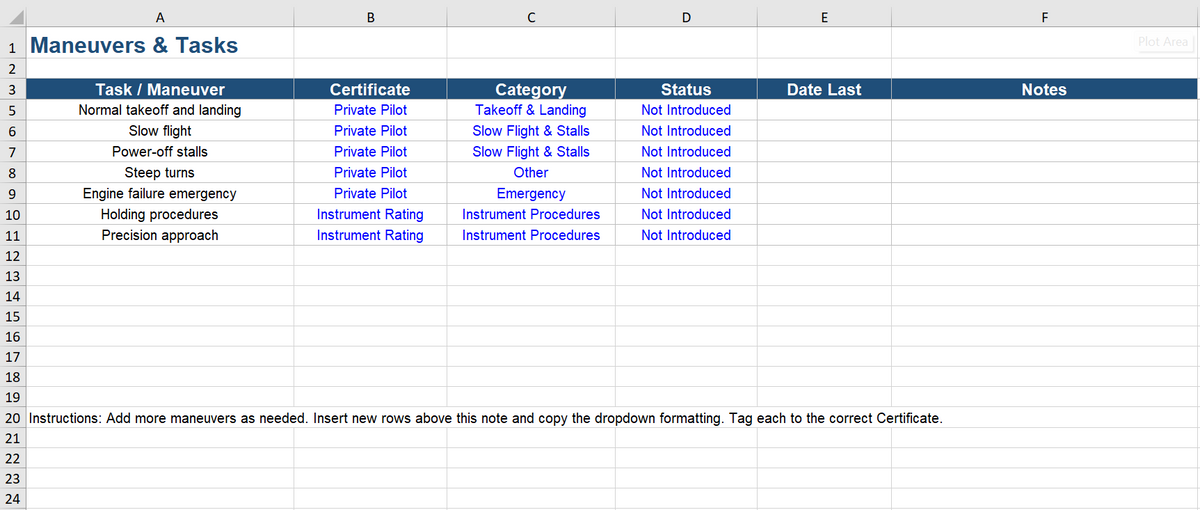Click the Instructions note in row 20

(486, 418)
